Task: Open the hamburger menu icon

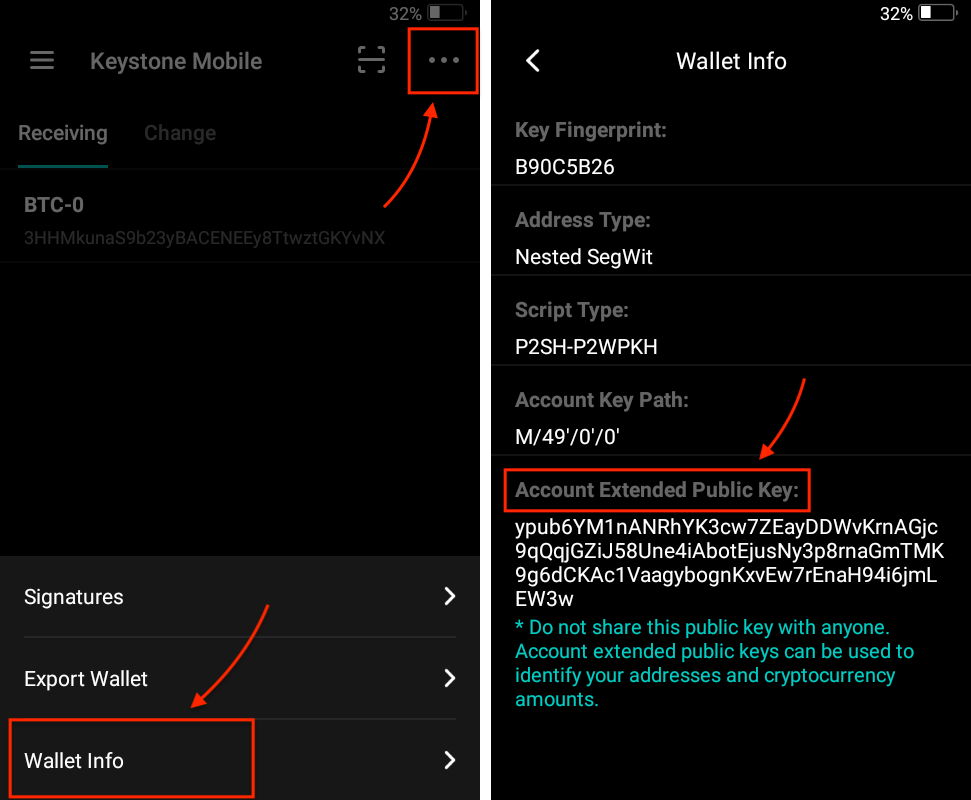Action: point(42,61)
